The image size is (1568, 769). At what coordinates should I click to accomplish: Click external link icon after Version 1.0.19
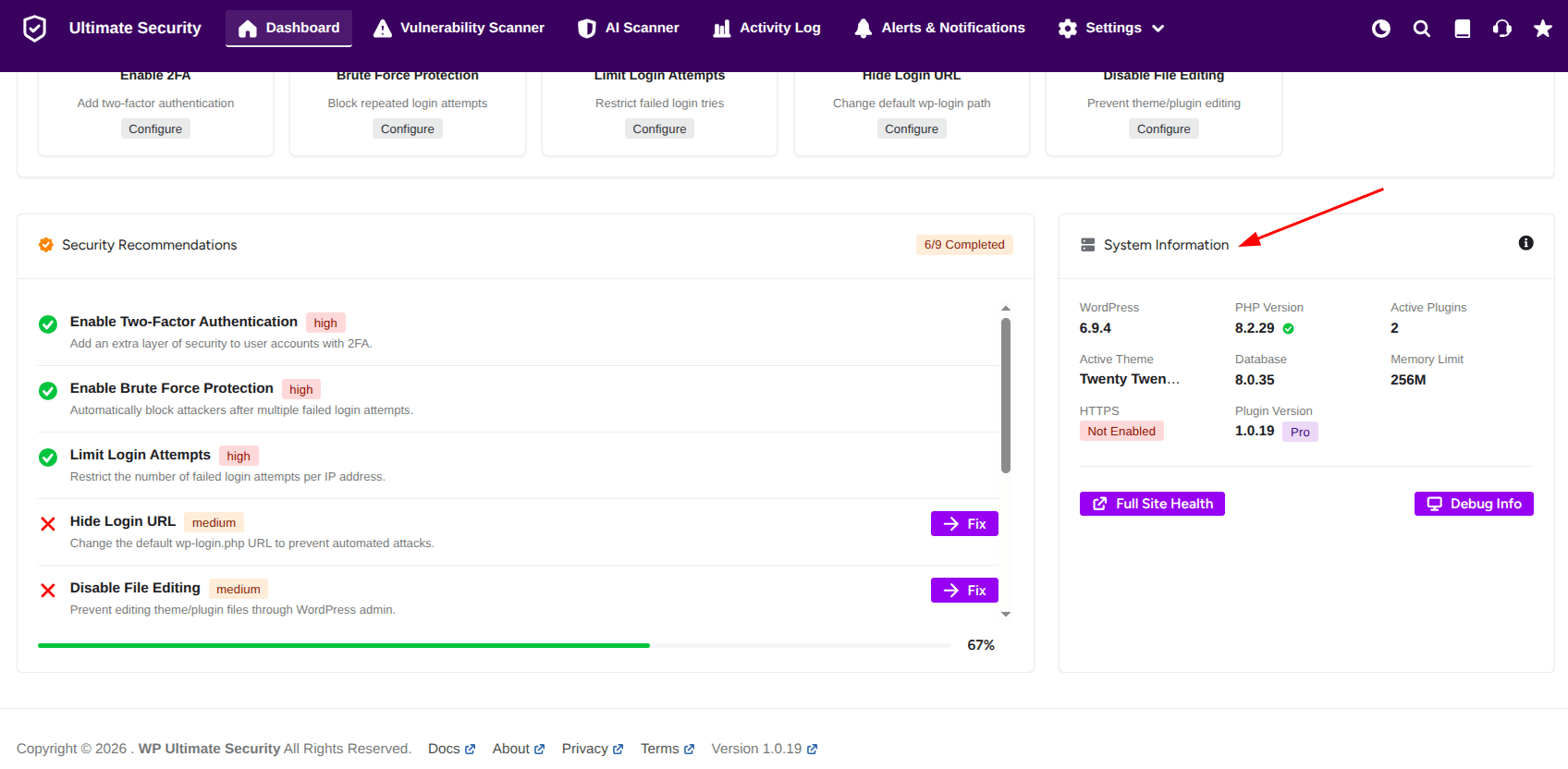click(x=812, y=750)
